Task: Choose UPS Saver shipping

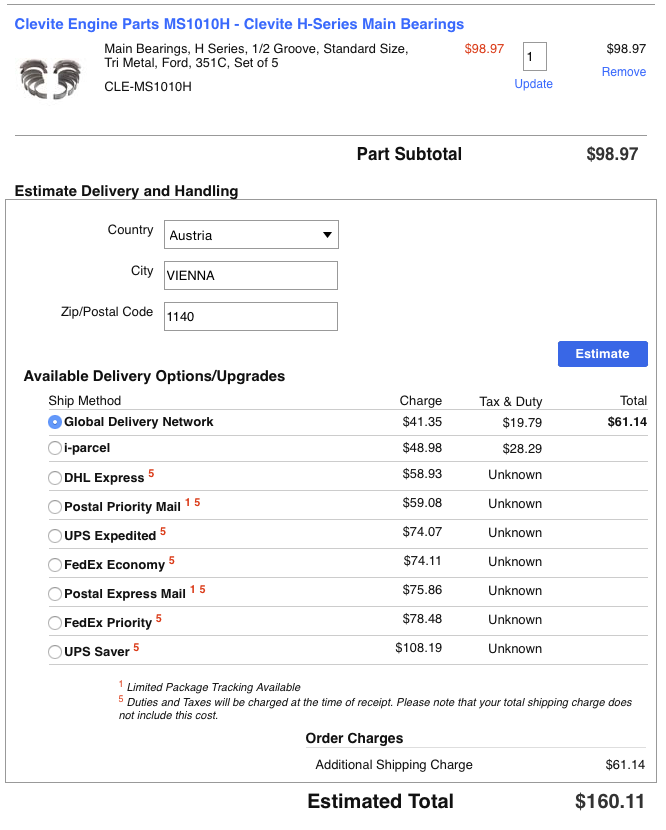Action: [55, 652]
